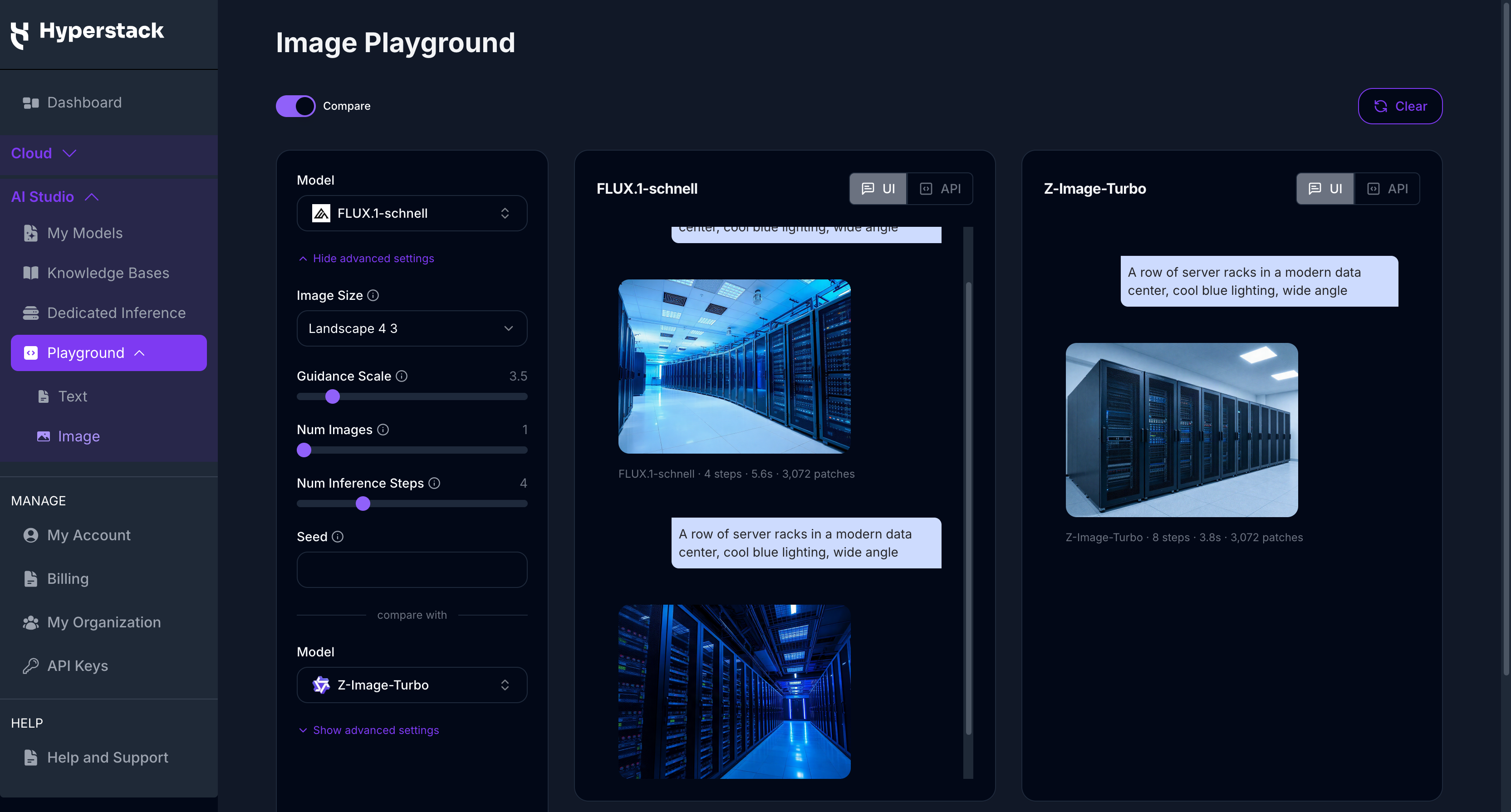Click the lower FLUX prompt message bubble

click(x=806, y=543)
